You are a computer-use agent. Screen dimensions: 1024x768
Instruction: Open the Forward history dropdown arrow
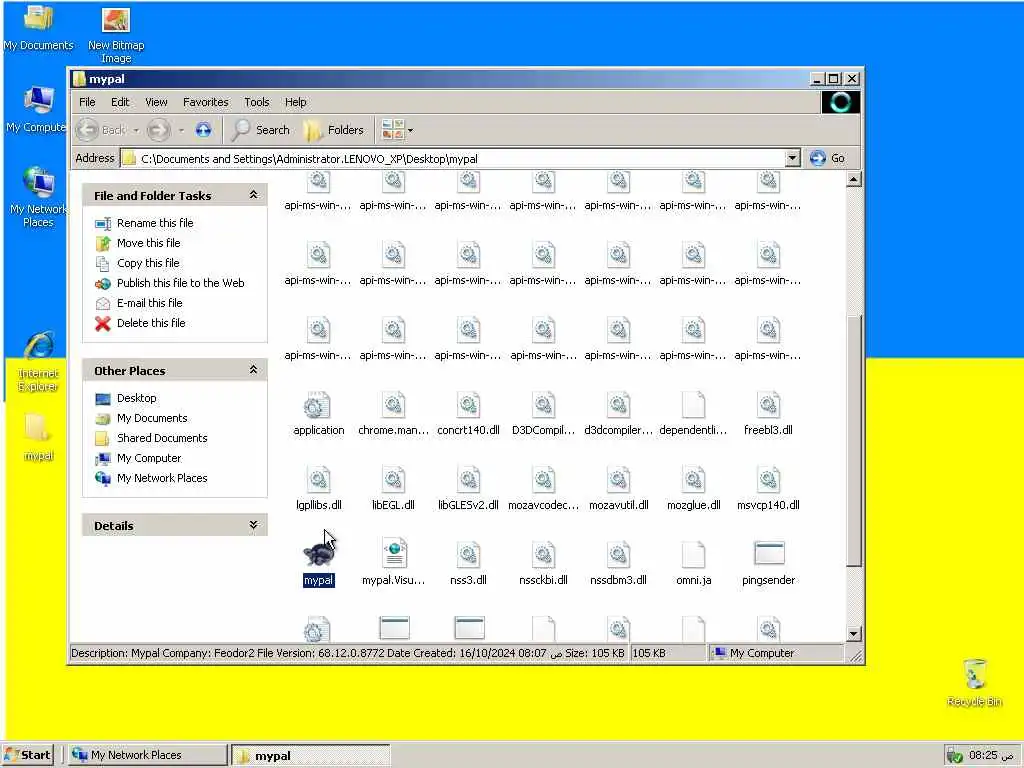[x=181, y=131]
